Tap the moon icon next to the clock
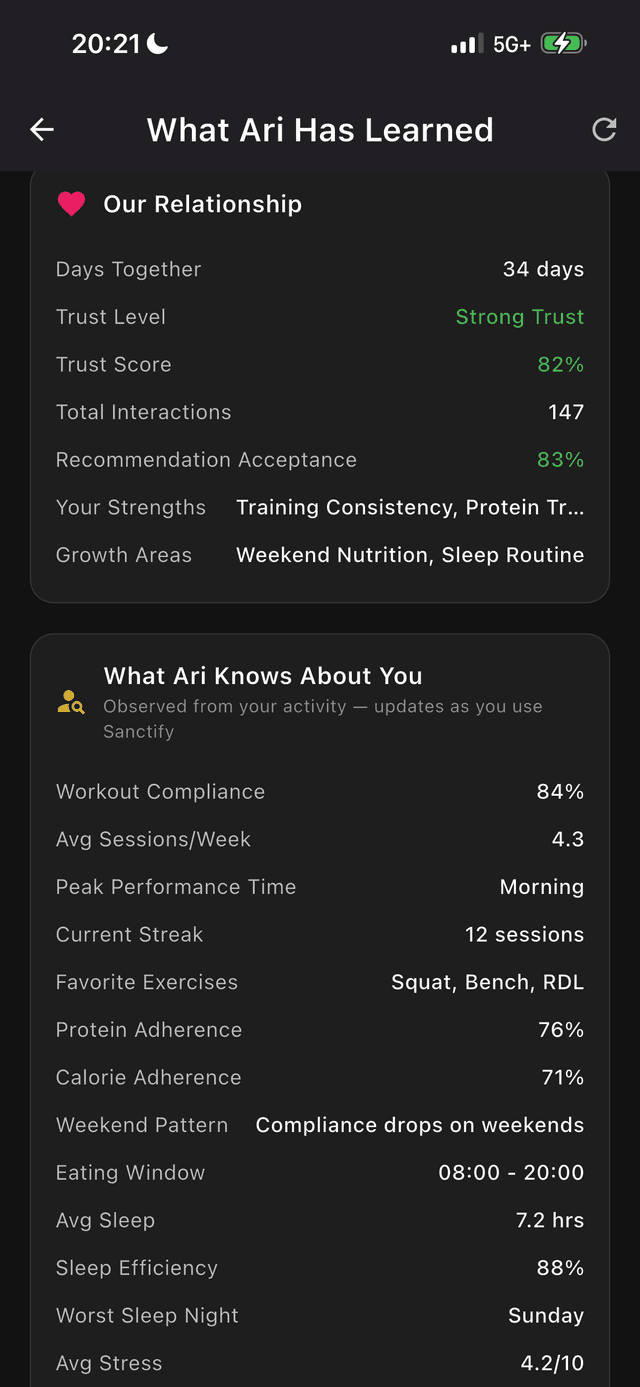Screen dimensions: 640x1387 tap(157, 43)
